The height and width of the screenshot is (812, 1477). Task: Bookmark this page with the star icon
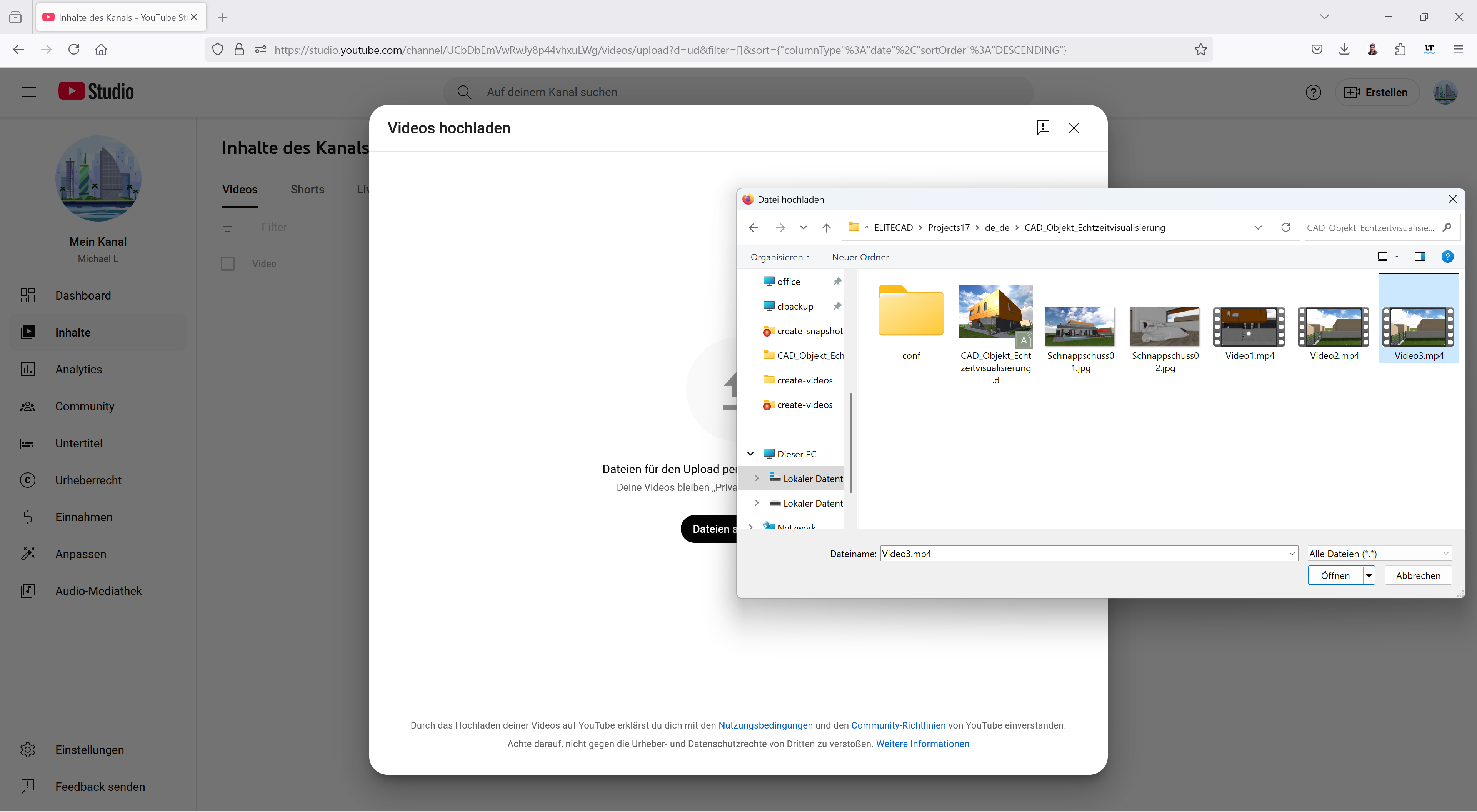[x=1200, y=50]
